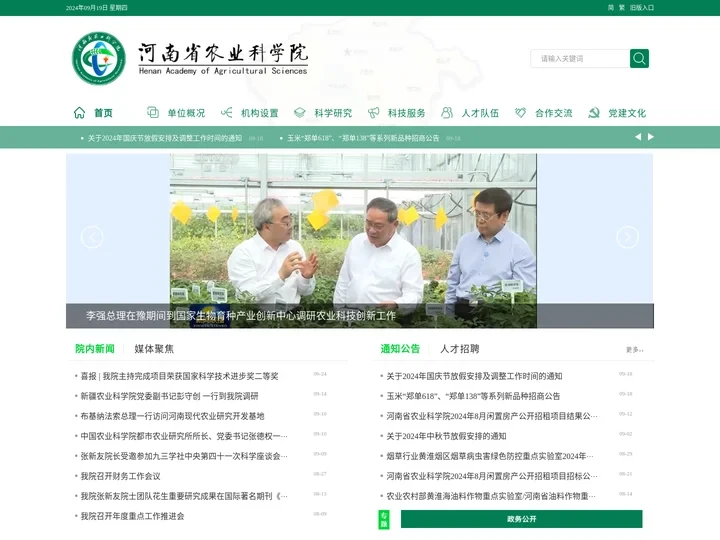720x540 pixels.
Task: Click the academy round logo emblem
Action: [x=99, y=58]
